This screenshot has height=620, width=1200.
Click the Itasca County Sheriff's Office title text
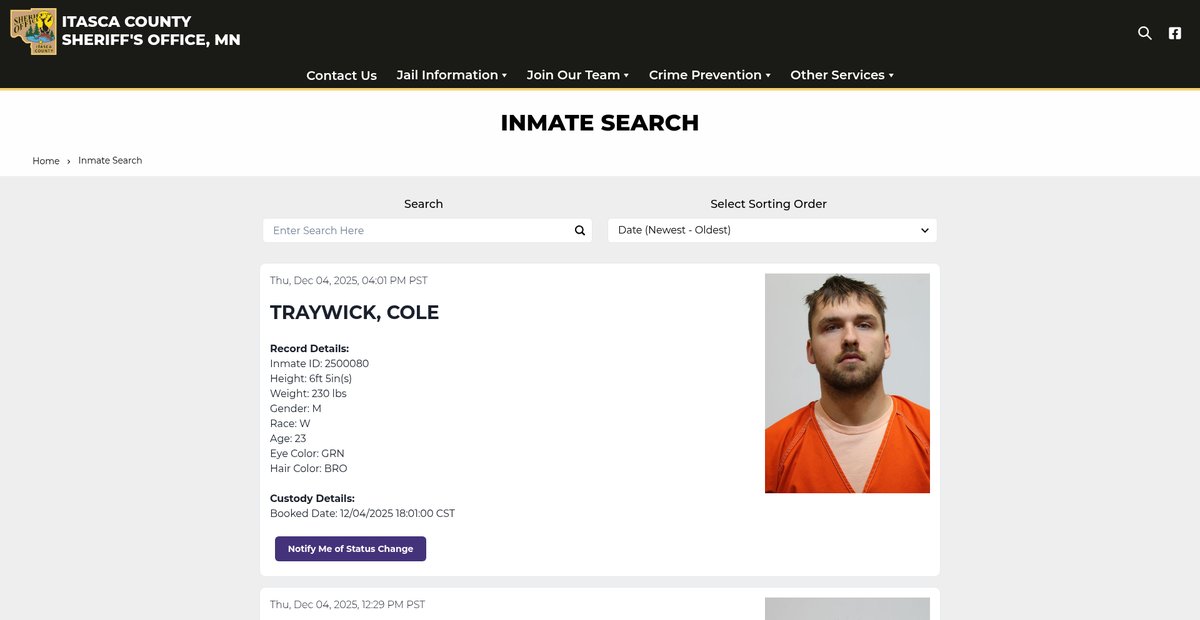tap(151, 31)
